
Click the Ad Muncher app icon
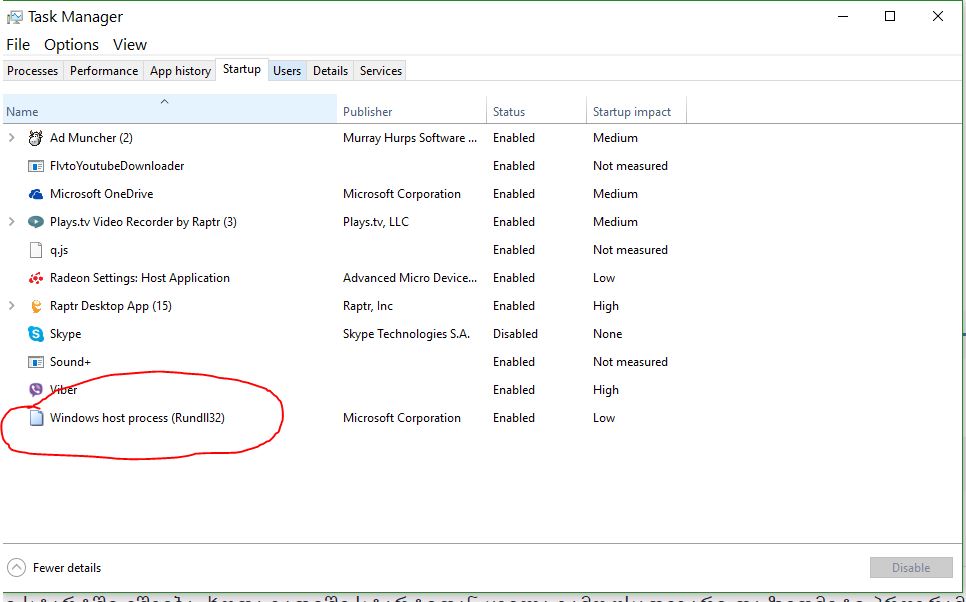(x=36, y=138)
